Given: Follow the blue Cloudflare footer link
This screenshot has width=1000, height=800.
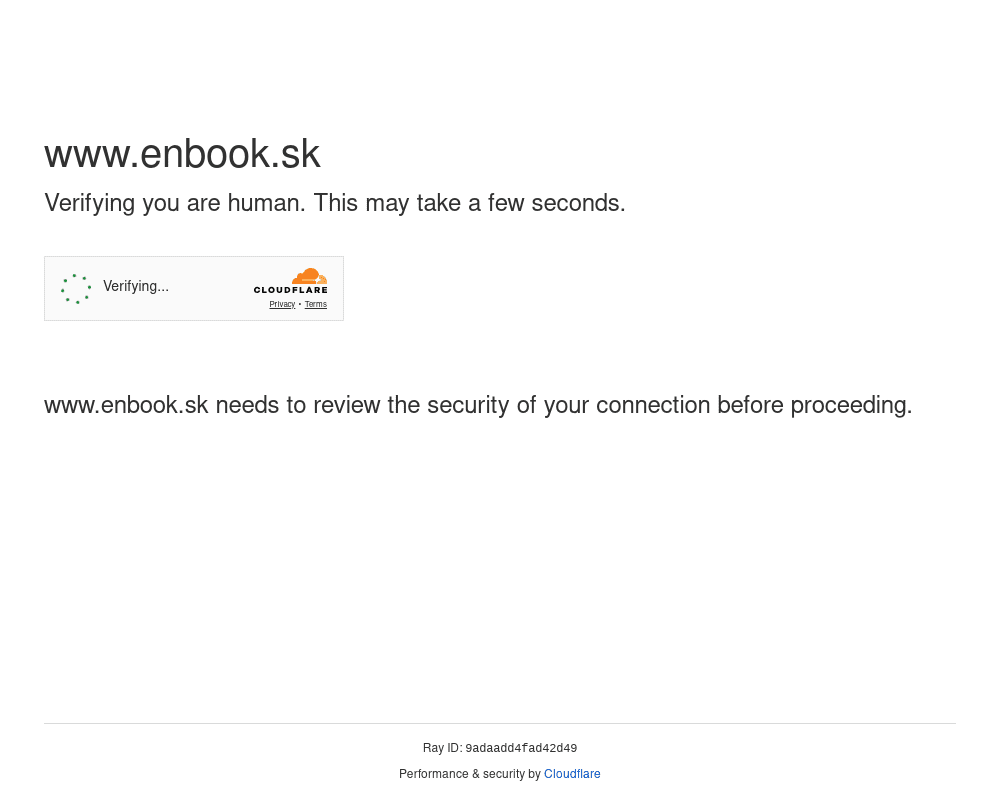Looking at the screenshot, I should click(x=572, y=774).
